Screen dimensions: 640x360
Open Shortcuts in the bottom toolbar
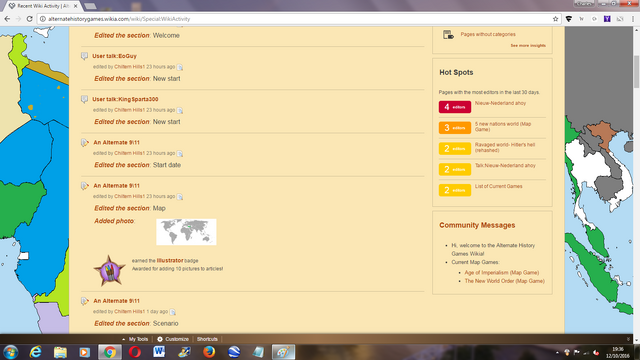coord(207,339)
